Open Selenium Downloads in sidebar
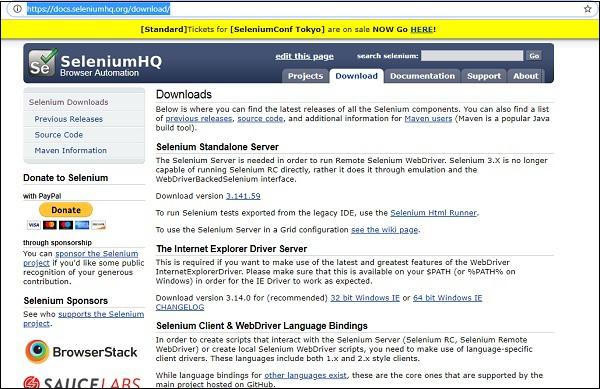This screenshot has height=389, width=600. click(68, 102)
